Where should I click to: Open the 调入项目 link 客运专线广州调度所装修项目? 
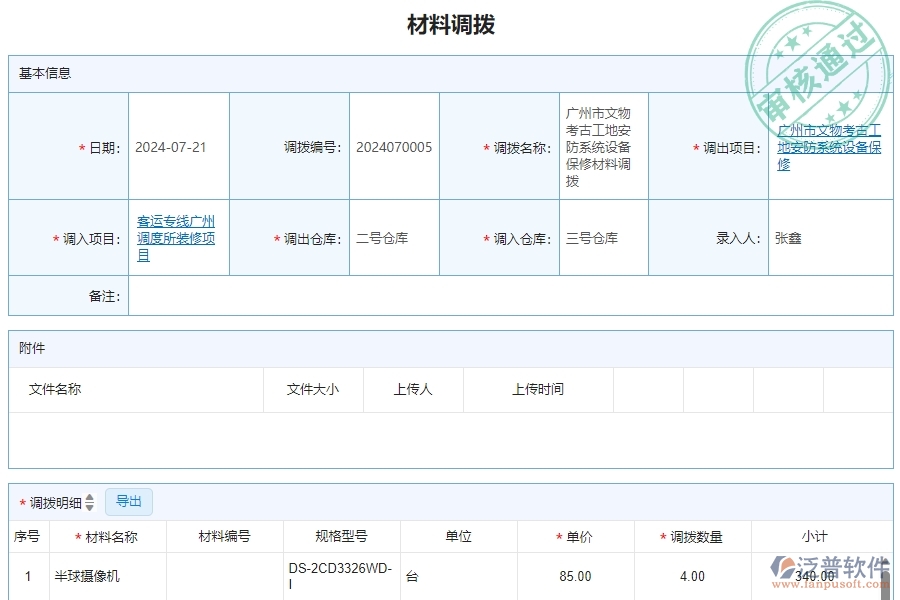[x=177, y=237]
